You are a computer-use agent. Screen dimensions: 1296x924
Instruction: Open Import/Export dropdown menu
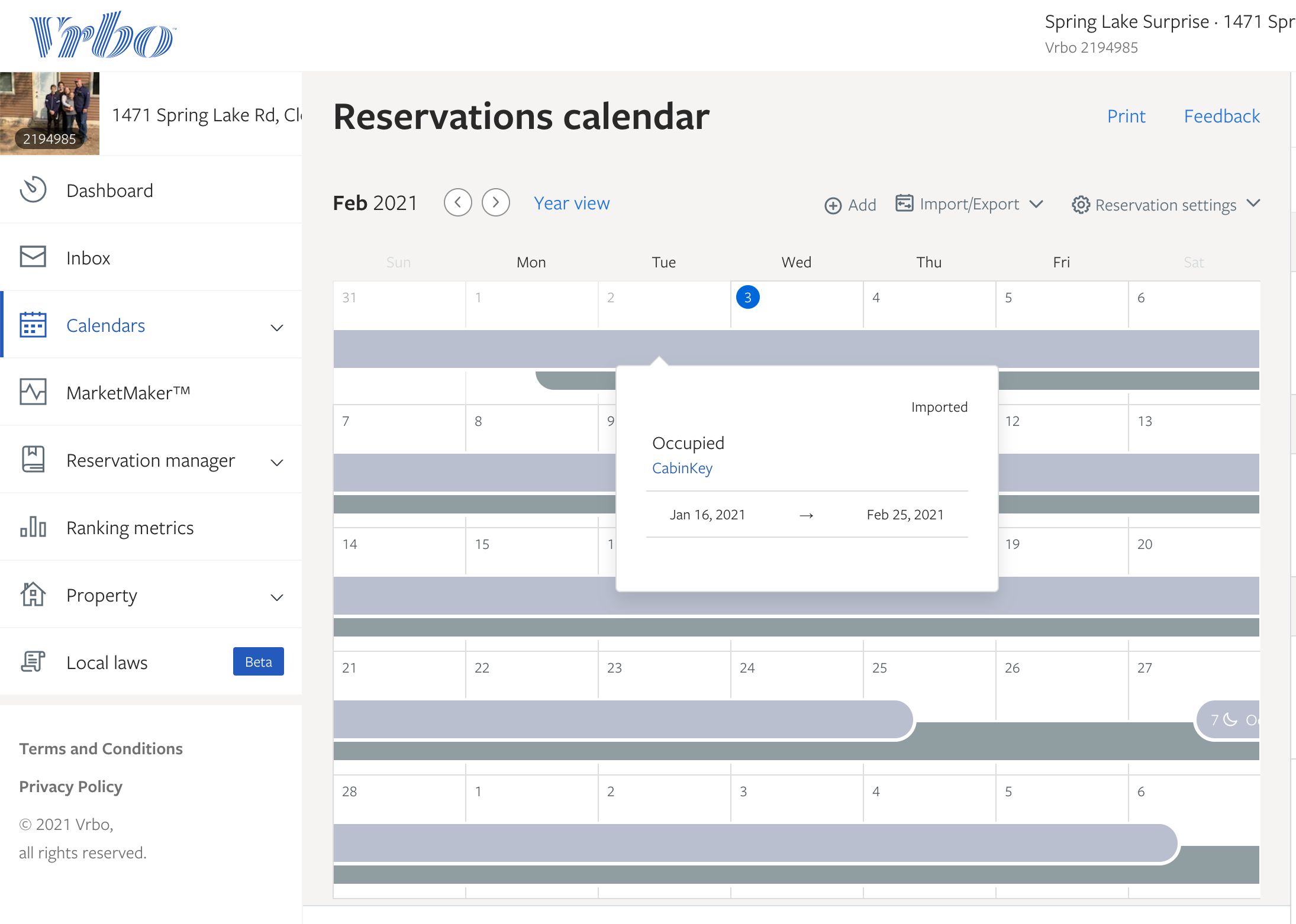point(967,204)
